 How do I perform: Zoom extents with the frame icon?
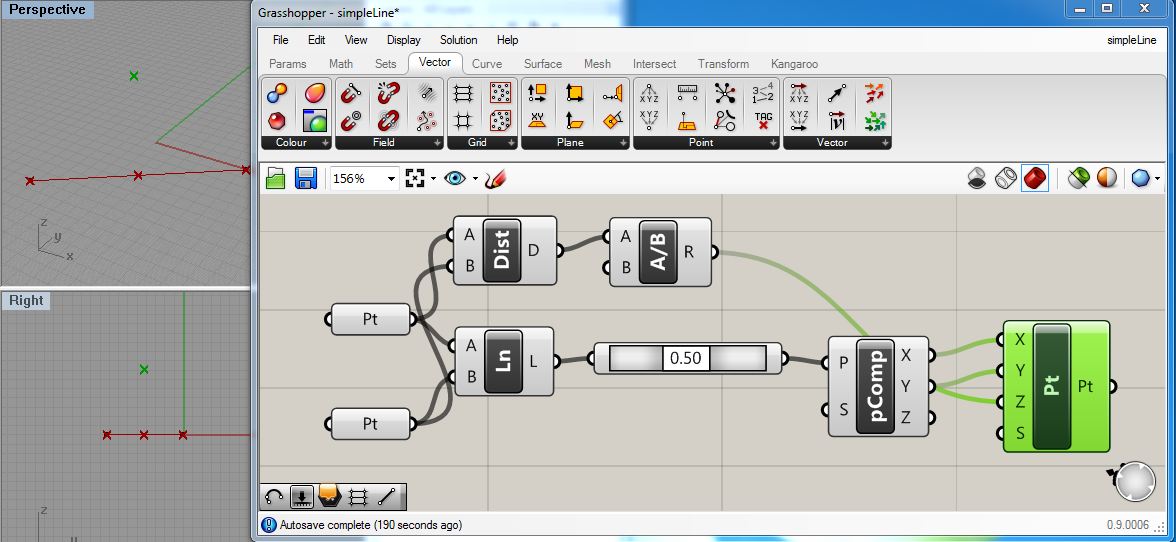click(x=415, y=178)
